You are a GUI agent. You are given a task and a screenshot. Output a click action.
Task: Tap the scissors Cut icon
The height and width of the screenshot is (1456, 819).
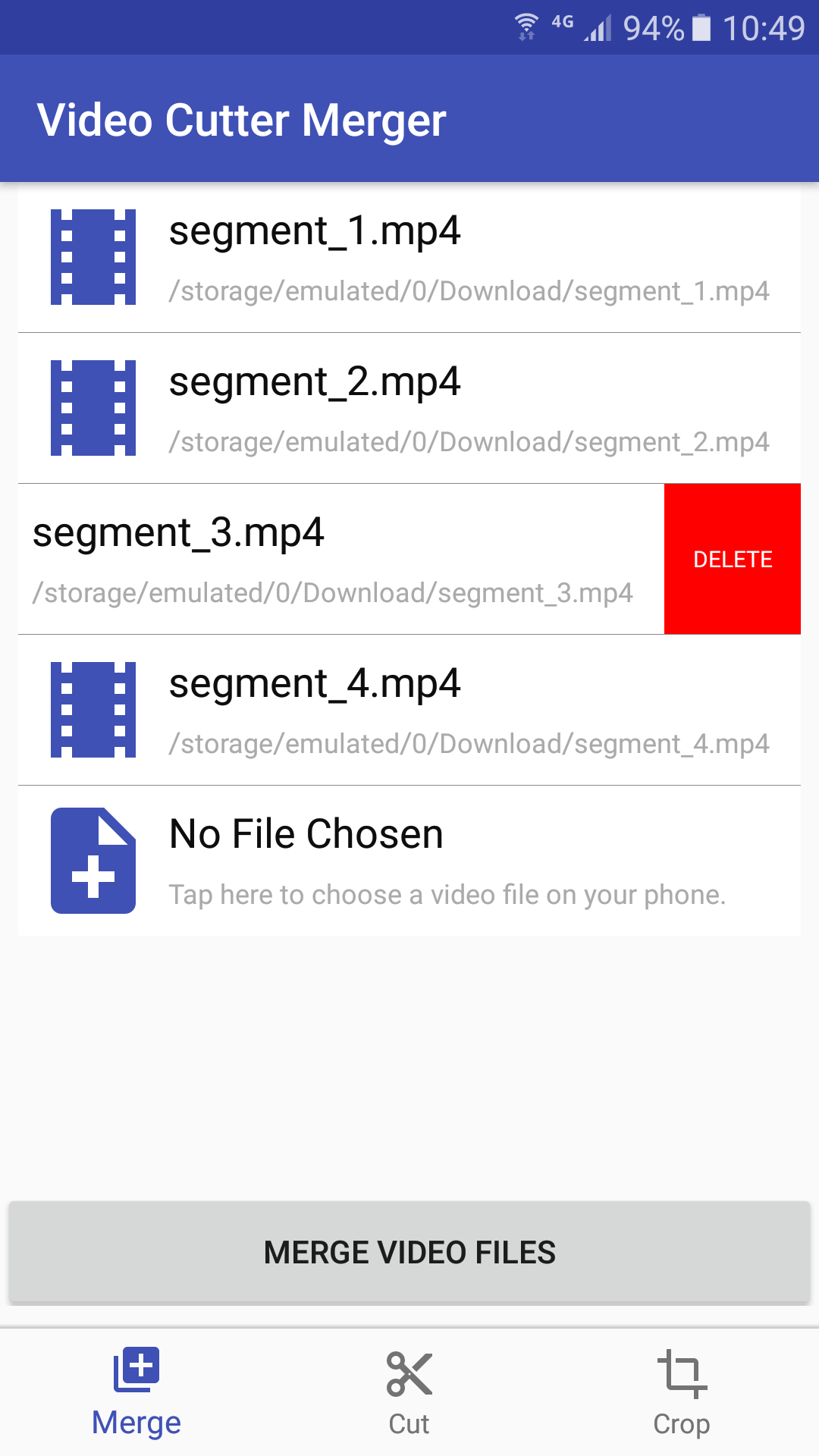point(409,1374)
